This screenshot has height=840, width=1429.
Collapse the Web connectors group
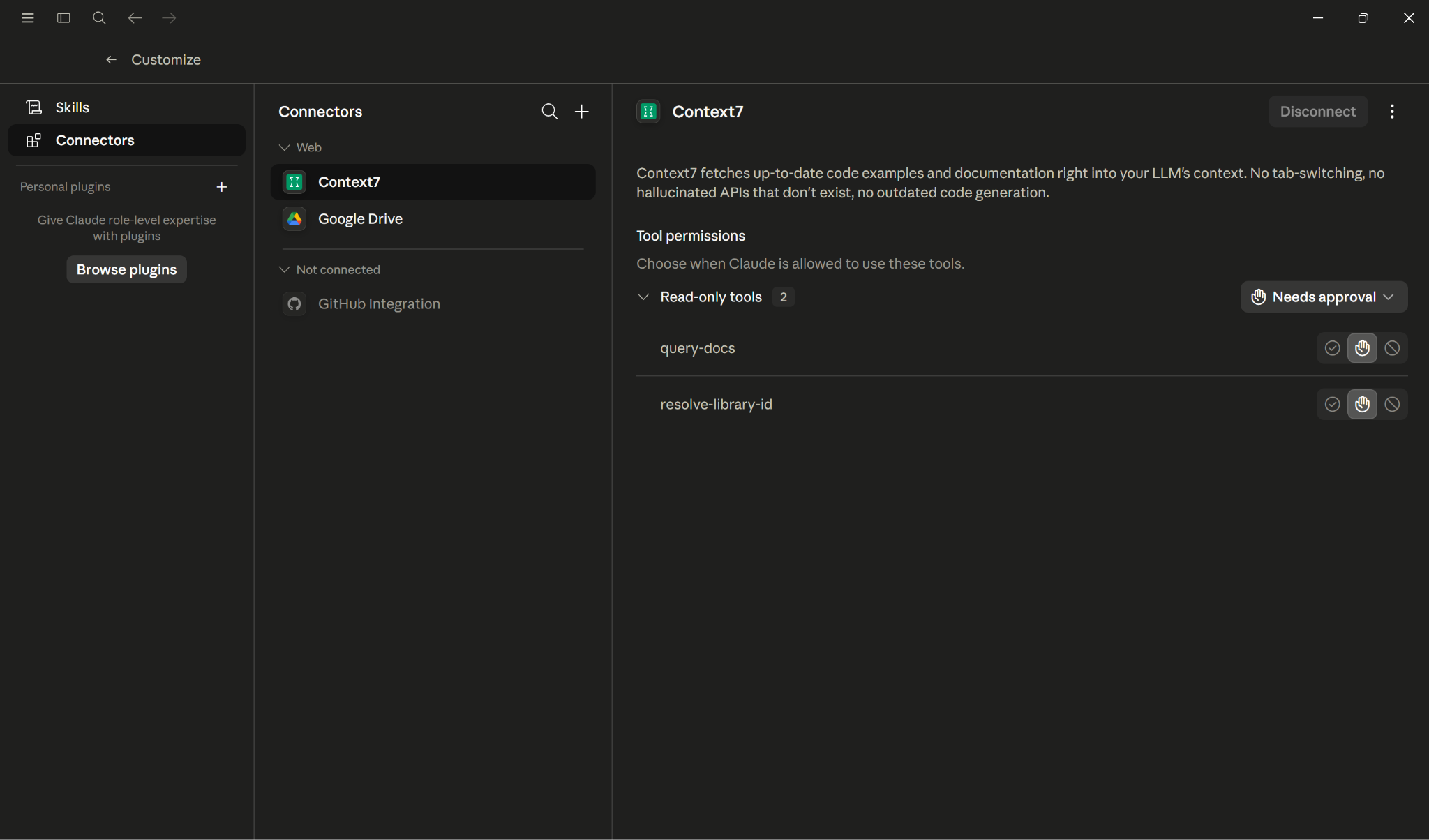click(x=284, y=147)
